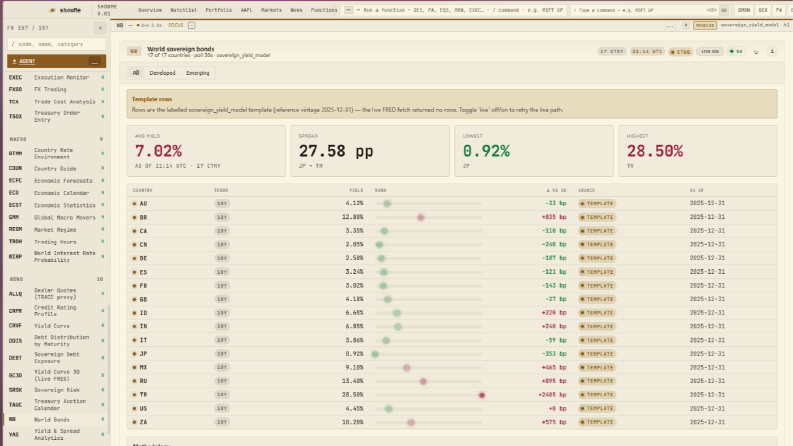
Task: Open FX Trading in the sidebar
Action: [56, 90]
